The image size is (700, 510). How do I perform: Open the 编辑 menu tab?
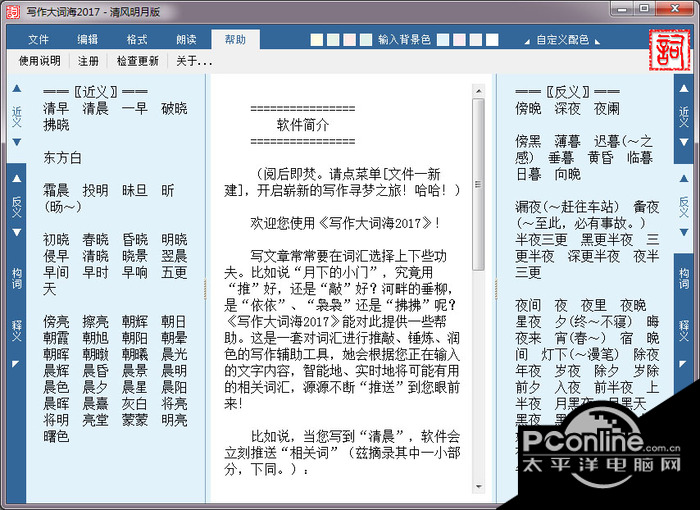pyautogui.click(x=88, y=40)
